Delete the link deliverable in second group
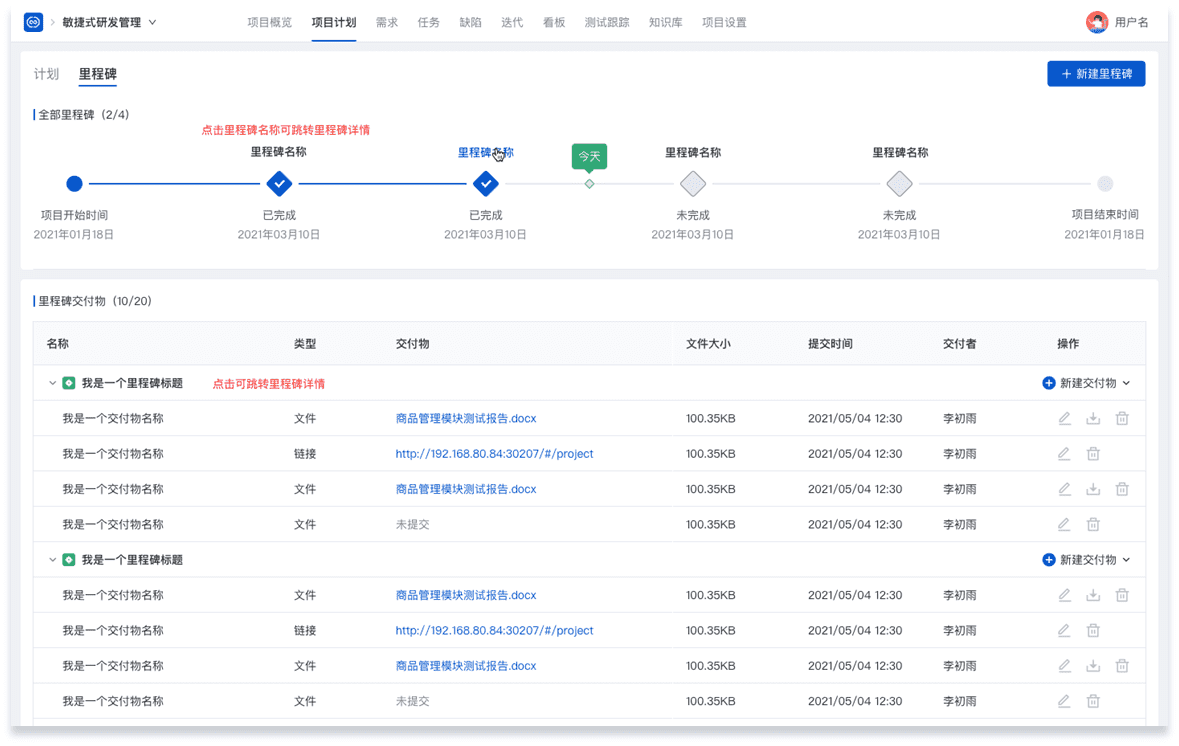The image size is (1179, 746). [x=1093, y=631]
